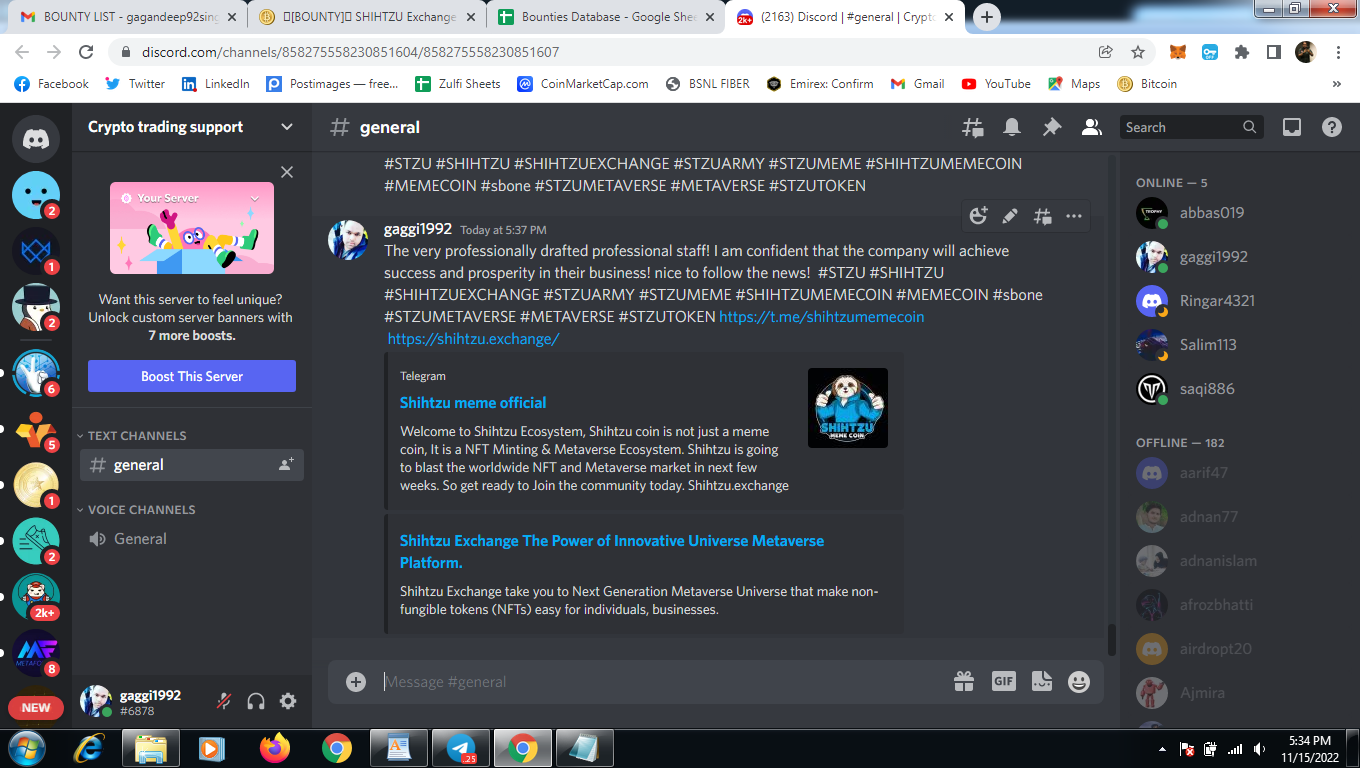
Task: Add reaction to gaggi1992 message
Action: pyautogui.click(x=979, y=215)
